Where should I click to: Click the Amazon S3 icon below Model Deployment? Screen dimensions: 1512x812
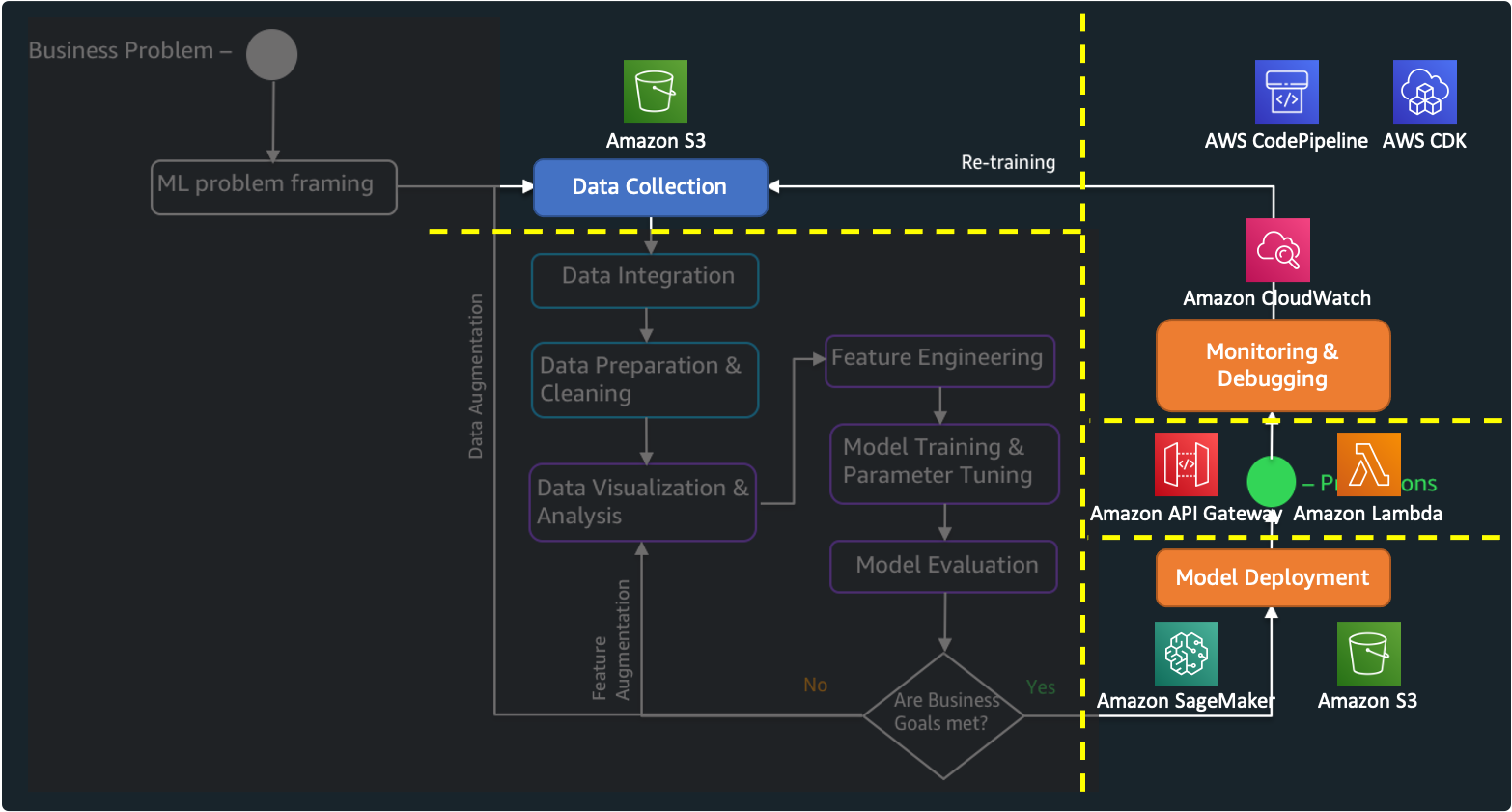(1369, 654)
